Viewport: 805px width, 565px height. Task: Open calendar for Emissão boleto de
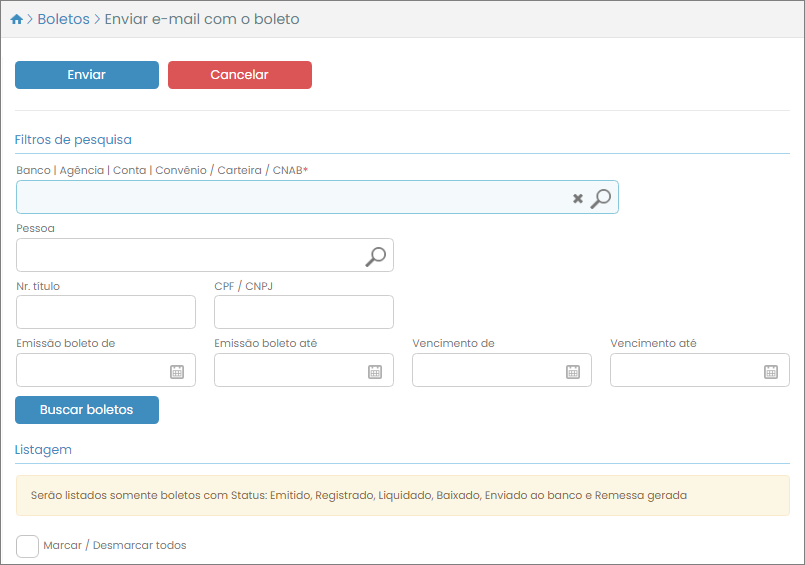click(x=177, y=371)
